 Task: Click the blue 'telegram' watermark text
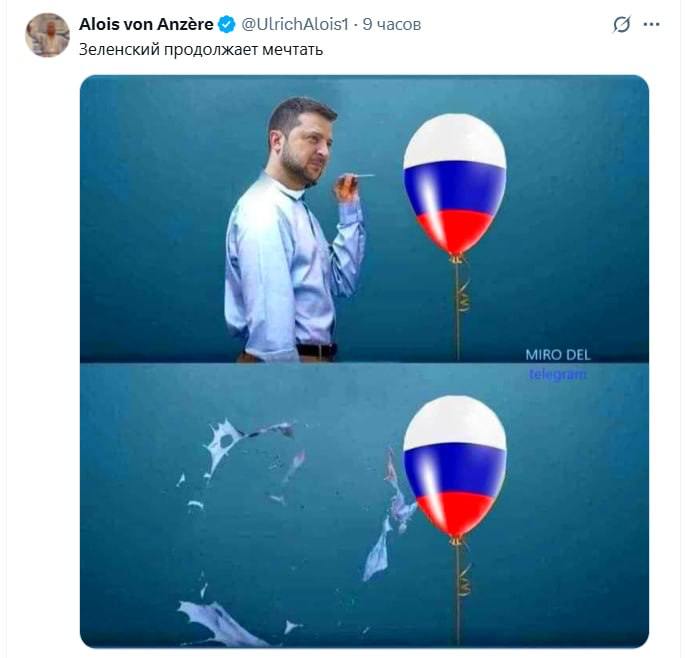(x=557, y=375)
